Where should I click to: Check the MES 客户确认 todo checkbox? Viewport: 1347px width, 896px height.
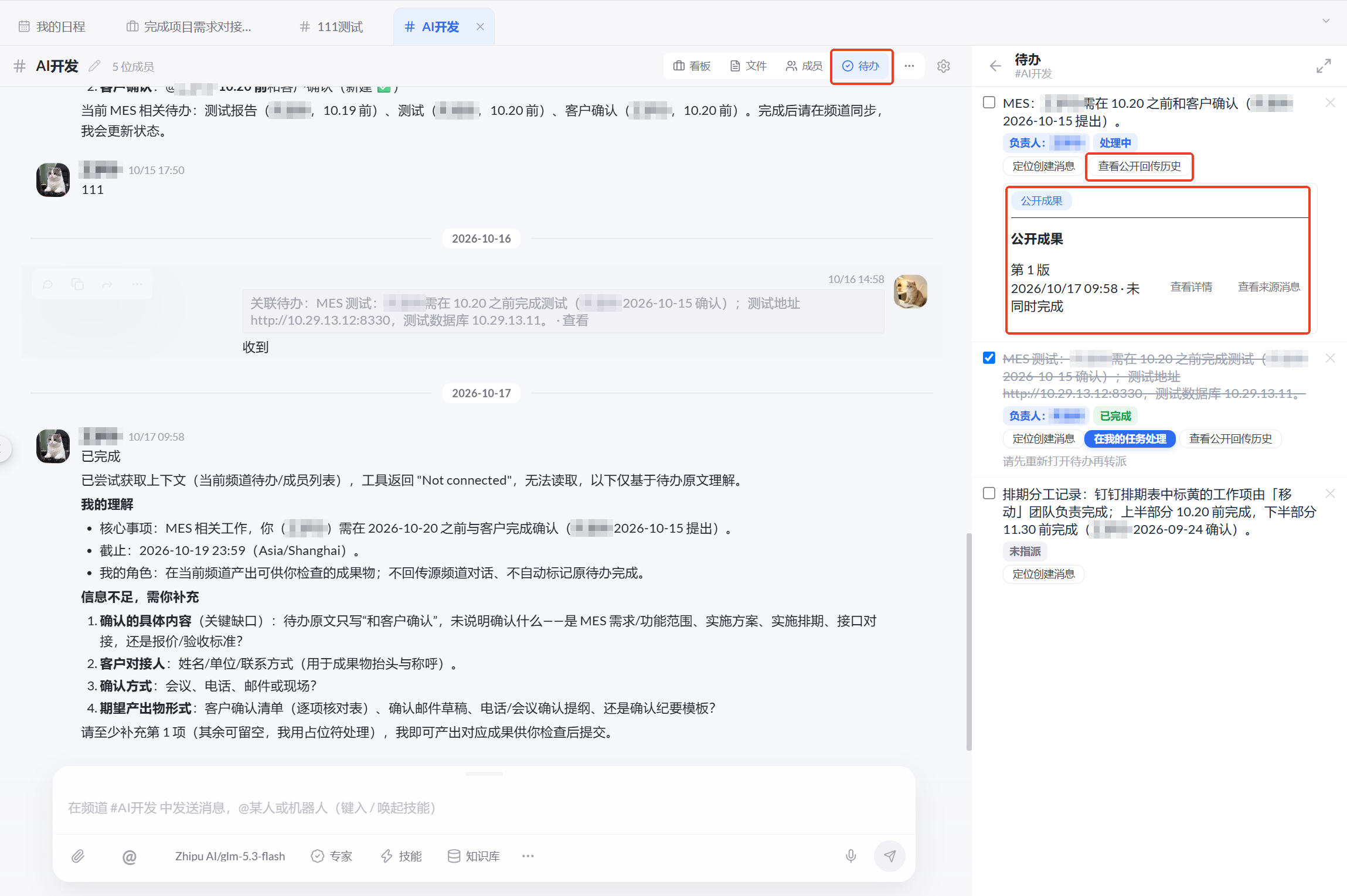[x=989, y=103]
